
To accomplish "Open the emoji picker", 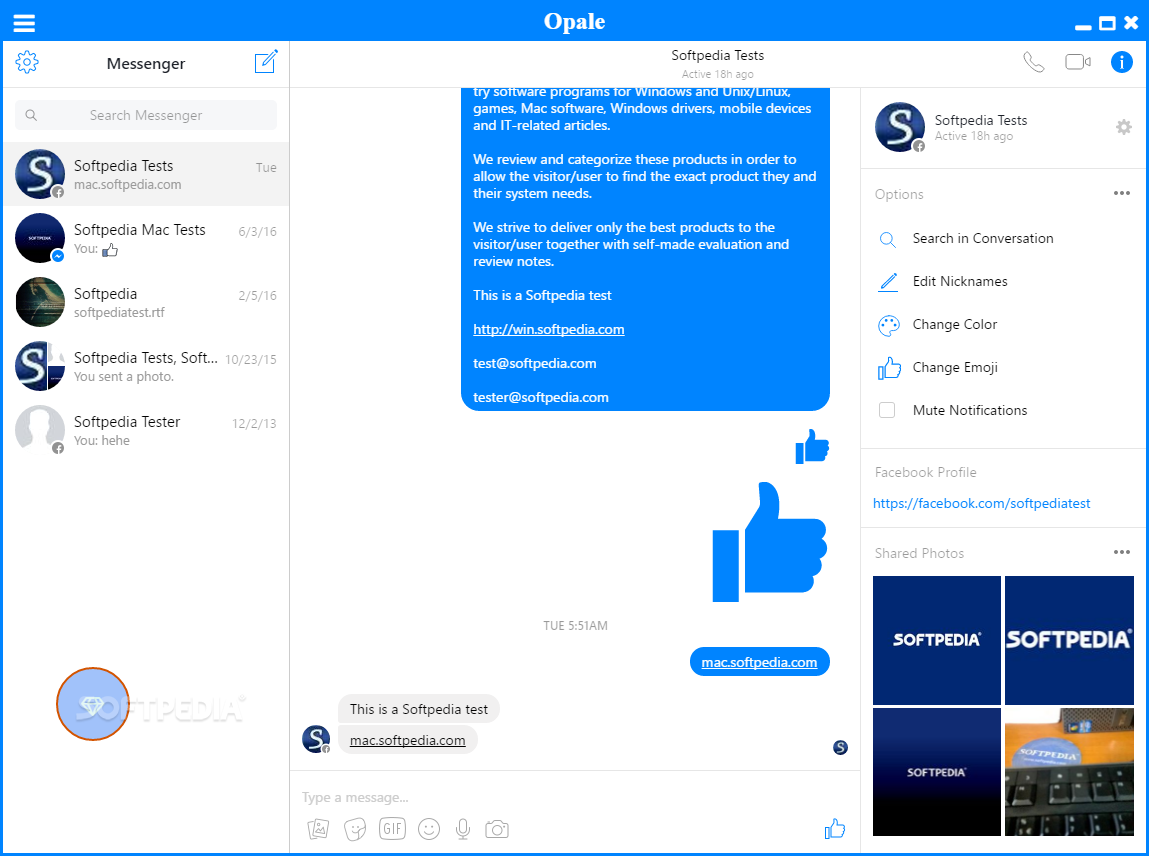I will tap(429, 829).
